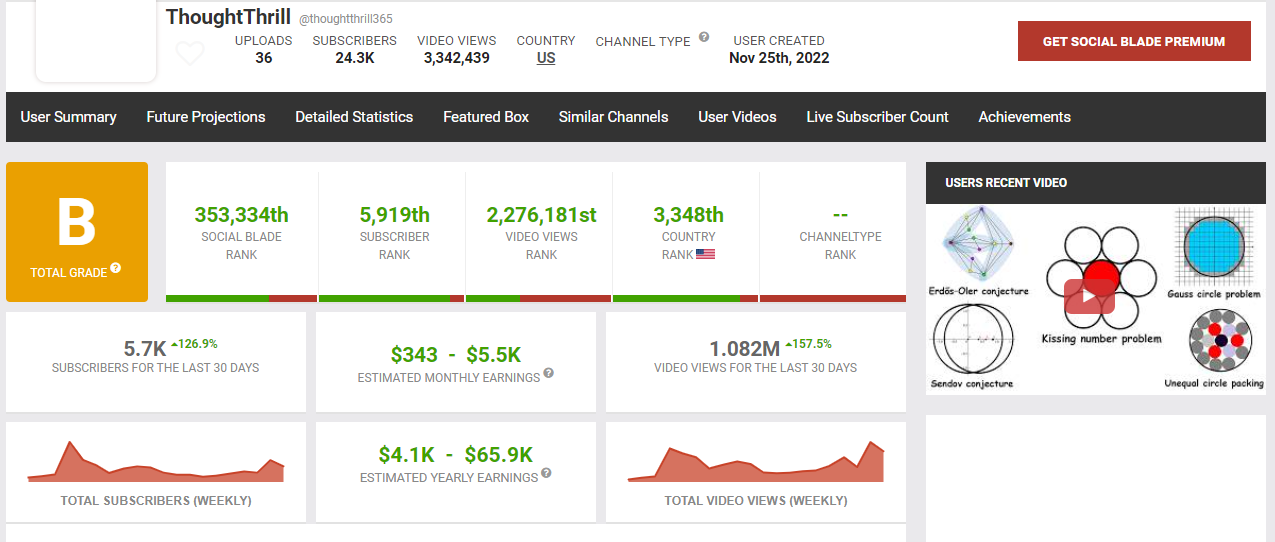Screen dimensions: 1275x542
Task: Click the 24.3K subscribers count
Action: pyautogui.click(x=355, y=58)
